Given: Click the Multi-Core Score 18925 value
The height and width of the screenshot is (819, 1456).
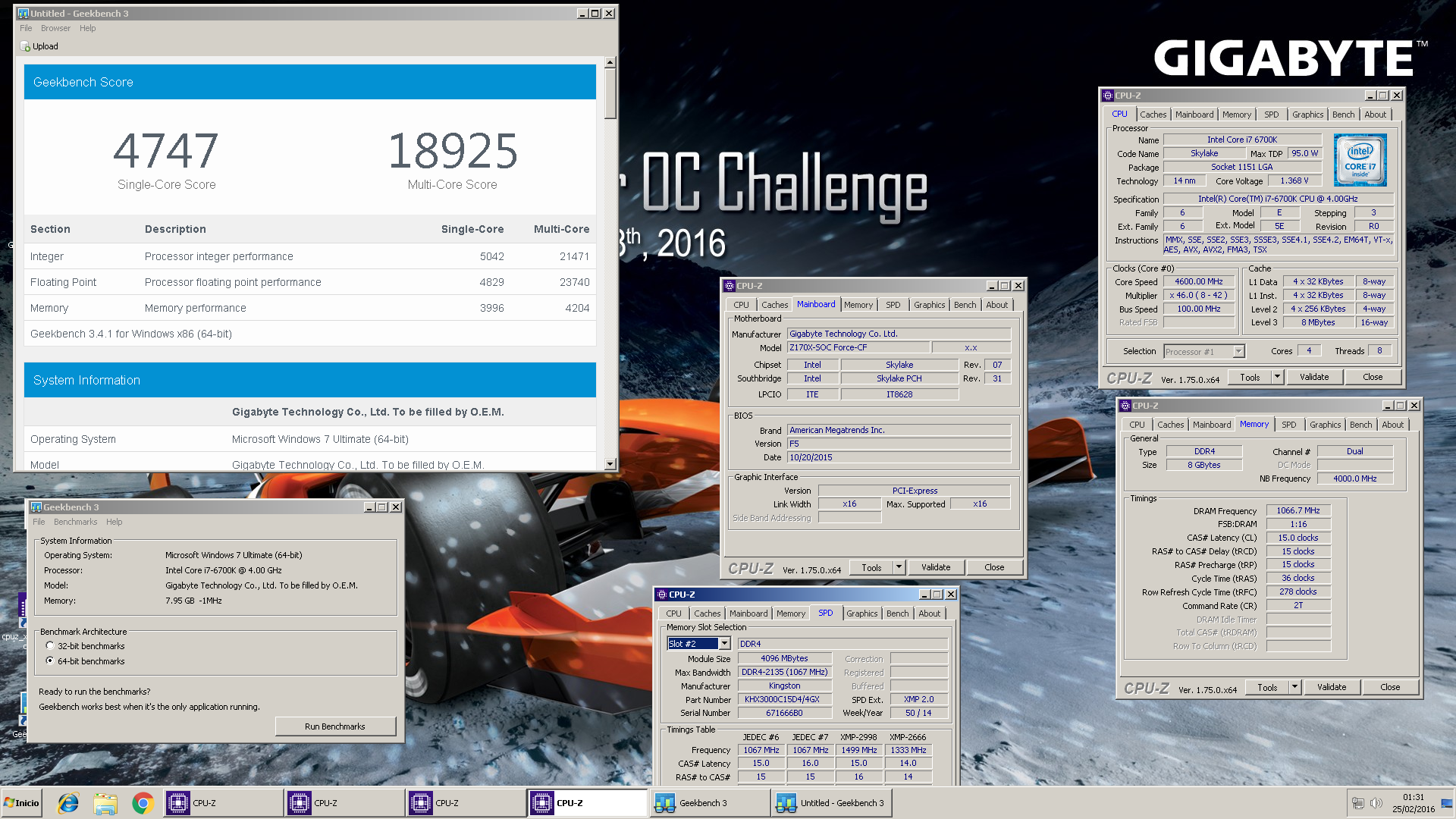Looking at the screenshot, I should tap(452, 151).
